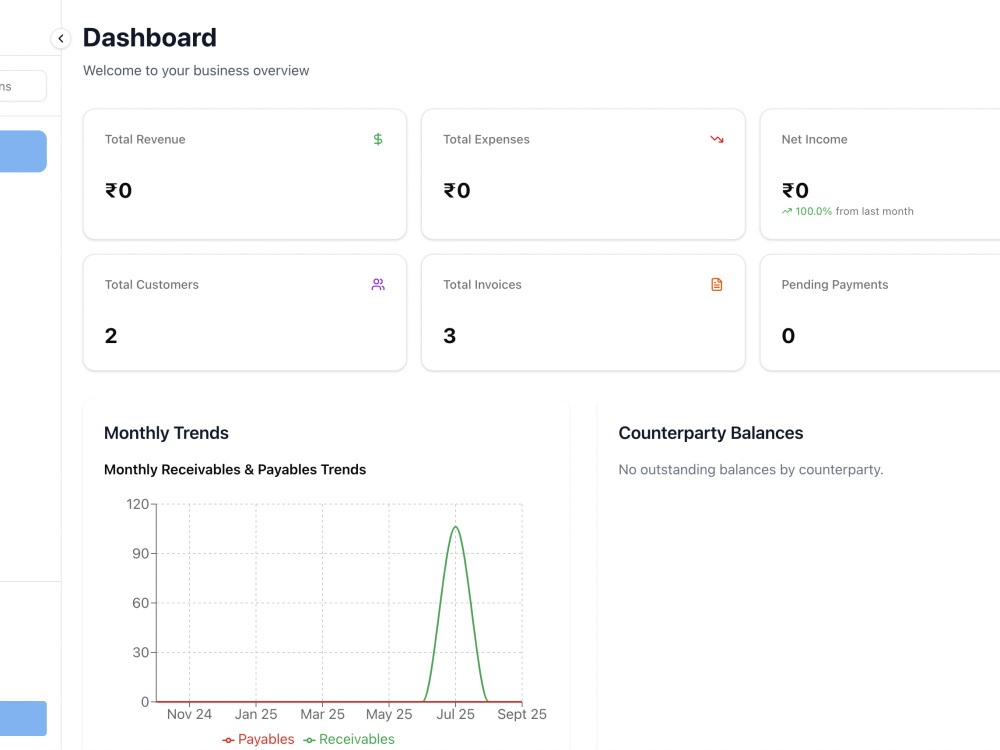Click the orange document icon in Total Invoices
This screenshot has width=1000, height=750.
pyautogui.click(x=717, y=284)
